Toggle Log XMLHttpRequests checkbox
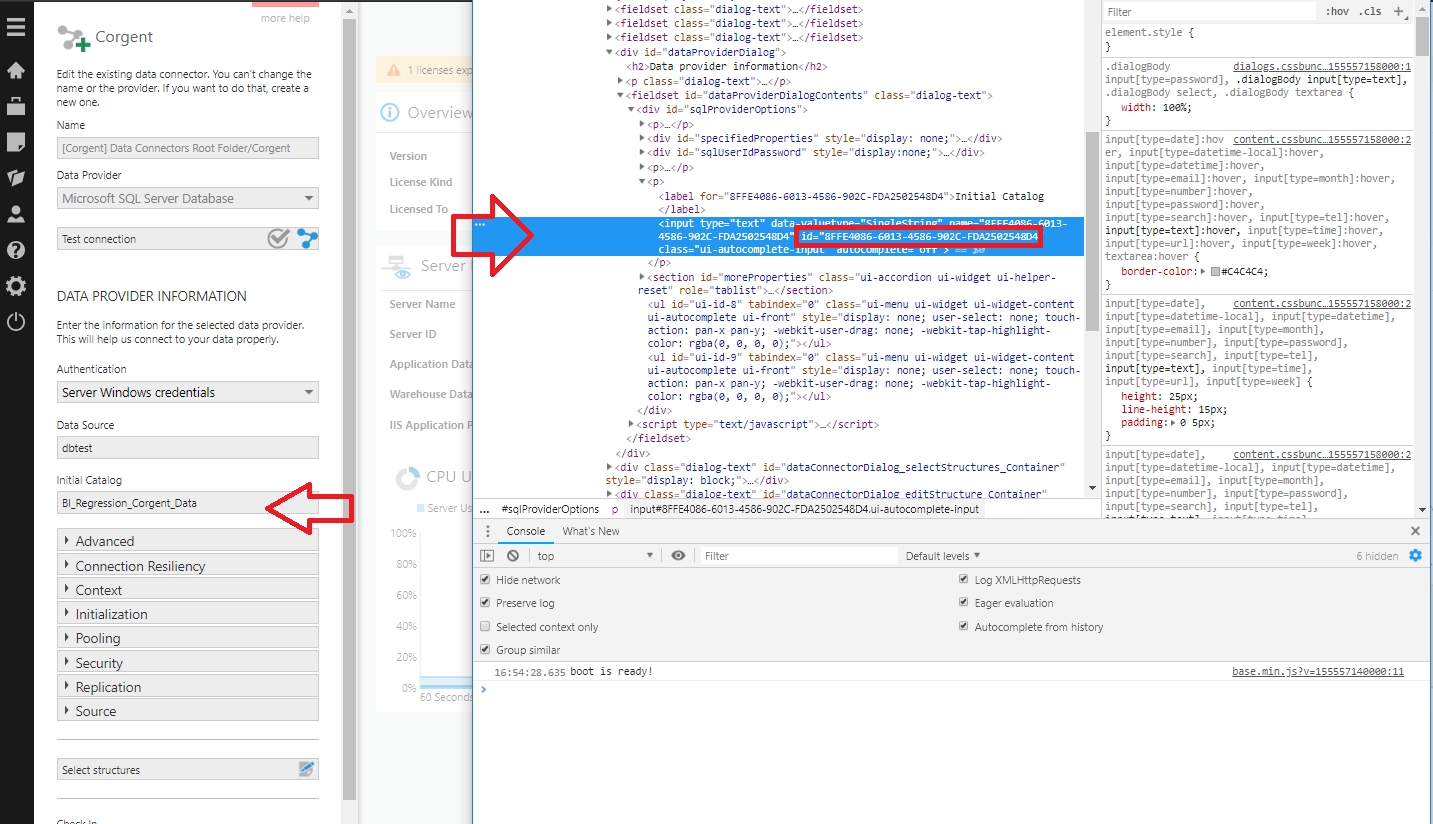Viewport: 1433px width, 824px height. [x=964, y=580]
